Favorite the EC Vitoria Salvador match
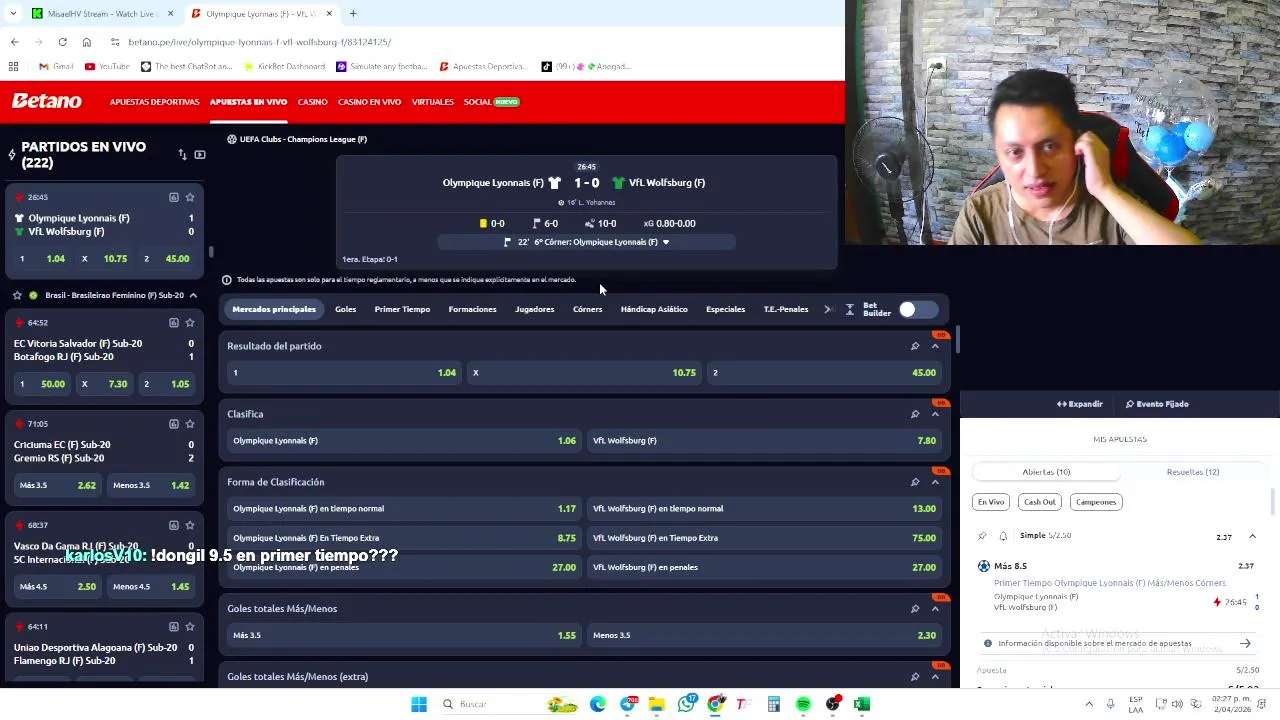 [x=190, y=322]
